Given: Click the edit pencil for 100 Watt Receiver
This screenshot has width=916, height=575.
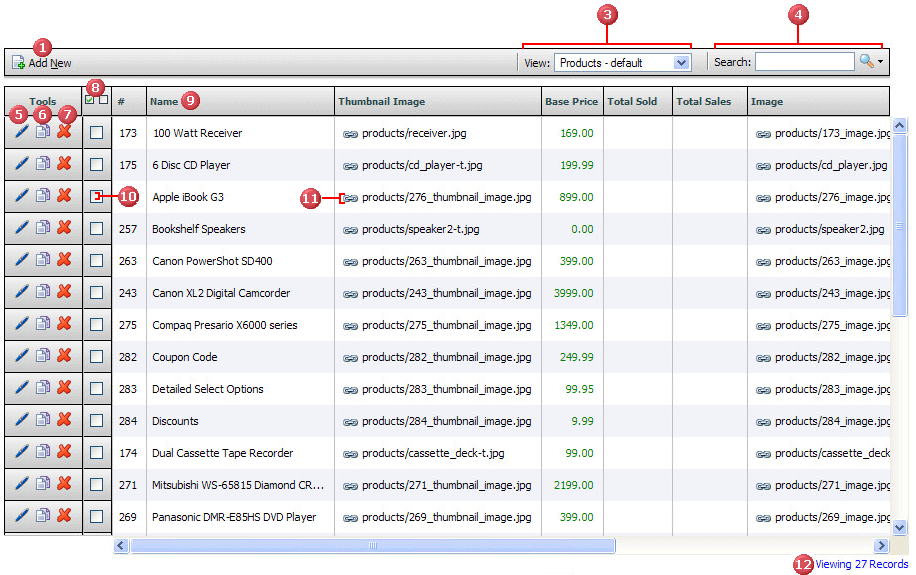Looking at the screenshot, I should click(x=21, y=132).
